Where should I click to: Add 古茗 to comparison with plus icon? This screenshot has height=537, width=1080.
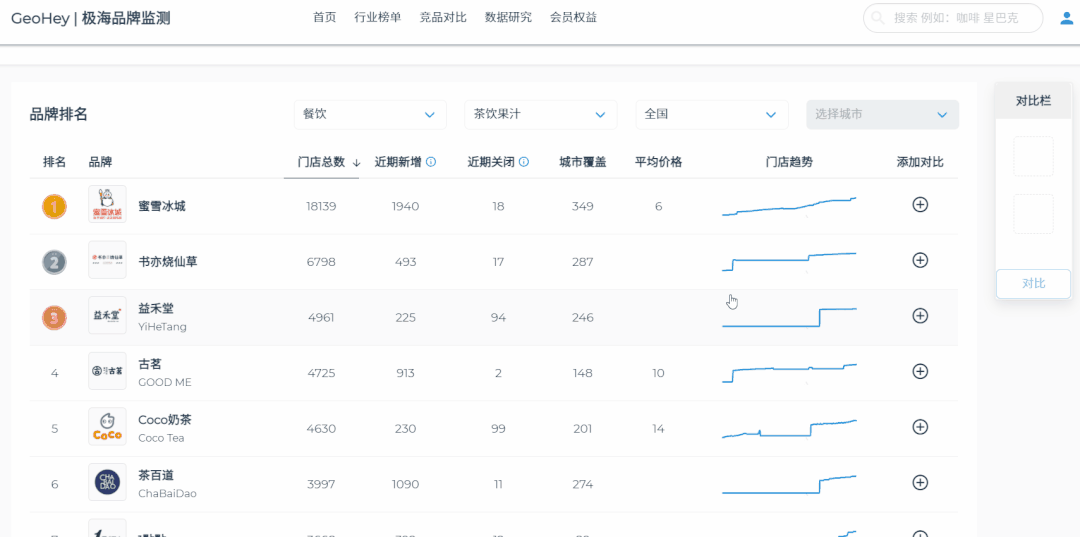(x=920, y=372)
